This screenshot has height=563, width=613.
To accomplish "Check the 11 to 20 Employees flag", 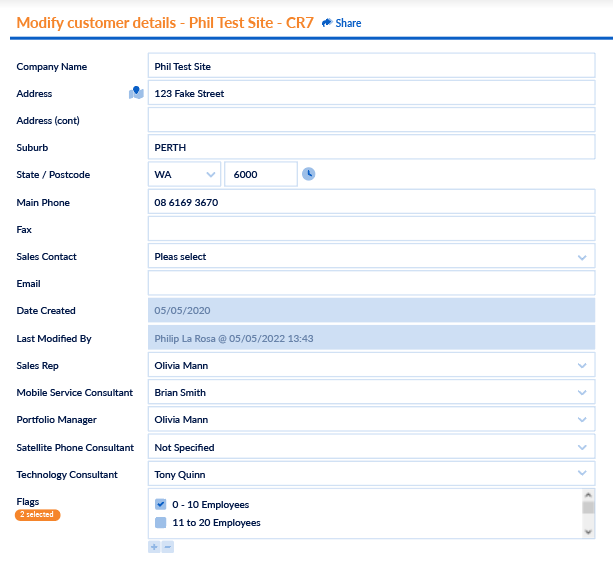I will pos(160,522).
